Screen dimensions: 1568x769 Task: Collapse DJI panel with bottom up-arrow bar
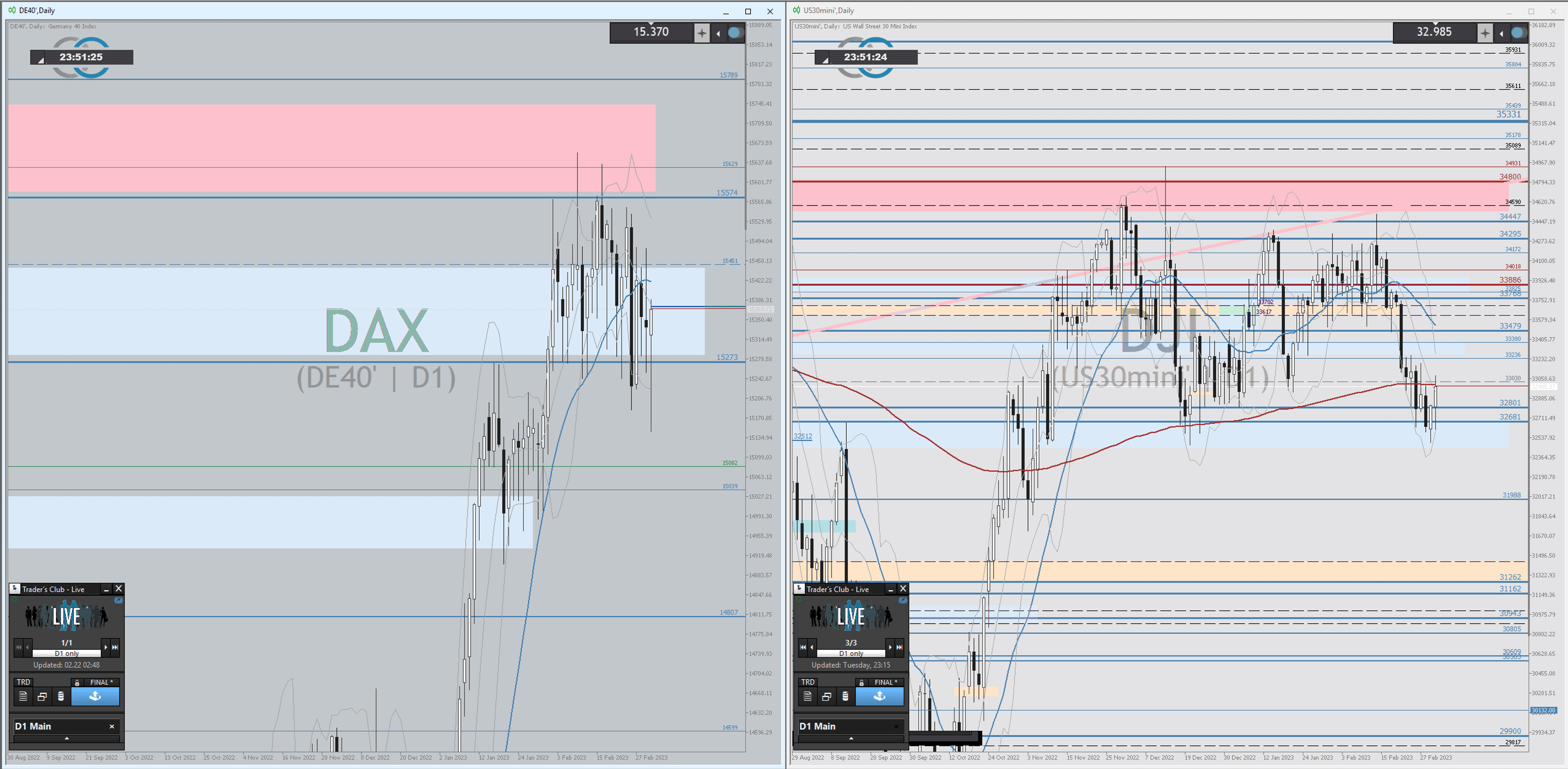tap(851, 739)
